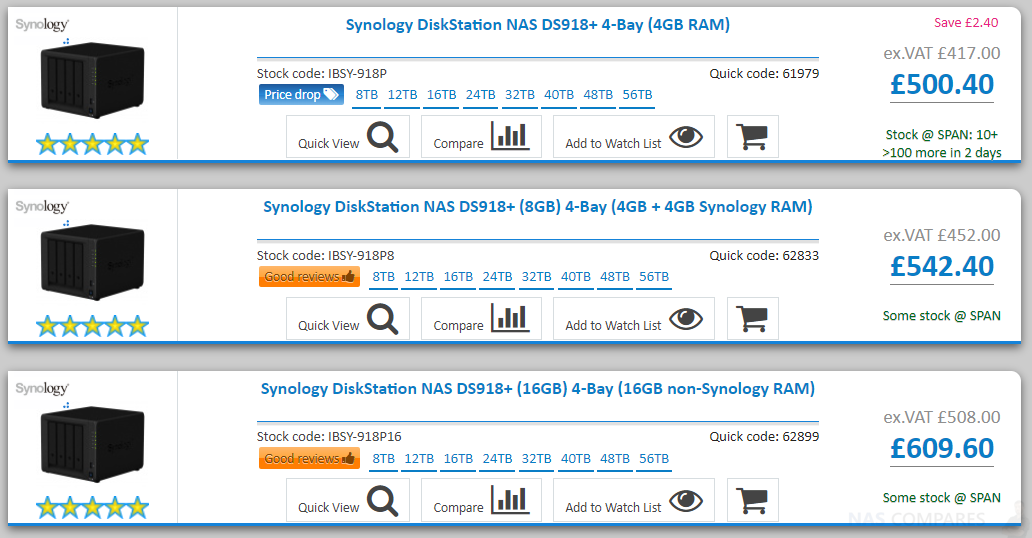The height and width of the screenshot is (538, 1032).
Task: Click star rating under DS918+ (8GB) image
Action: (x=92, y=325)
